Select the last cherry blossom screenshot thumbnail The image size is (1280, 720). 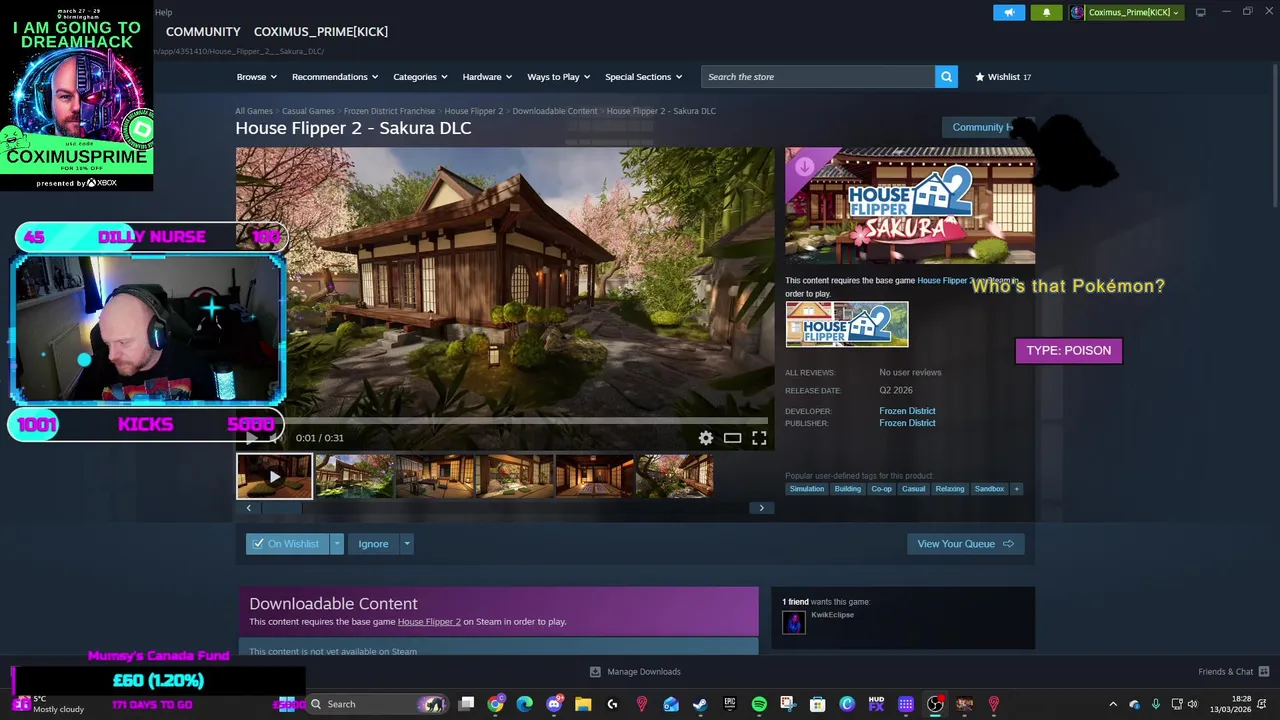674,476
